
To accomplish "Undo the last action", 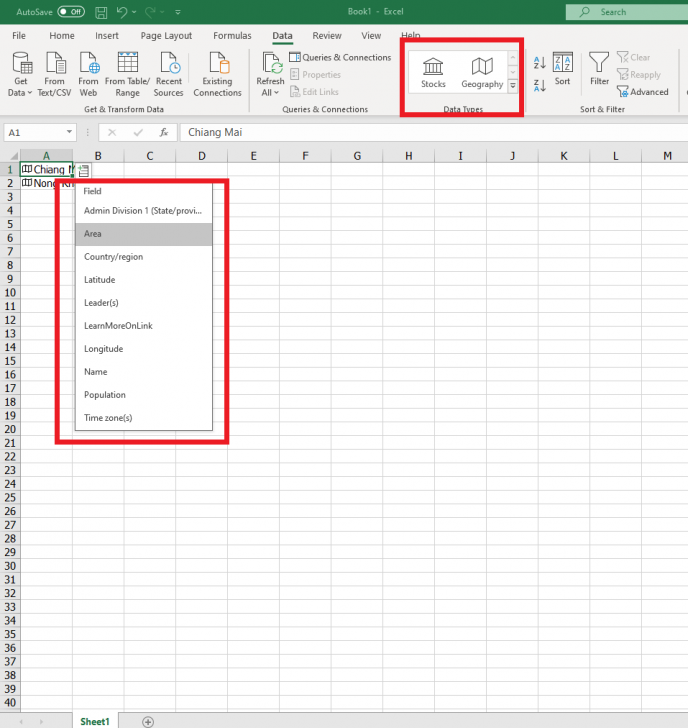I will point(122,12).
